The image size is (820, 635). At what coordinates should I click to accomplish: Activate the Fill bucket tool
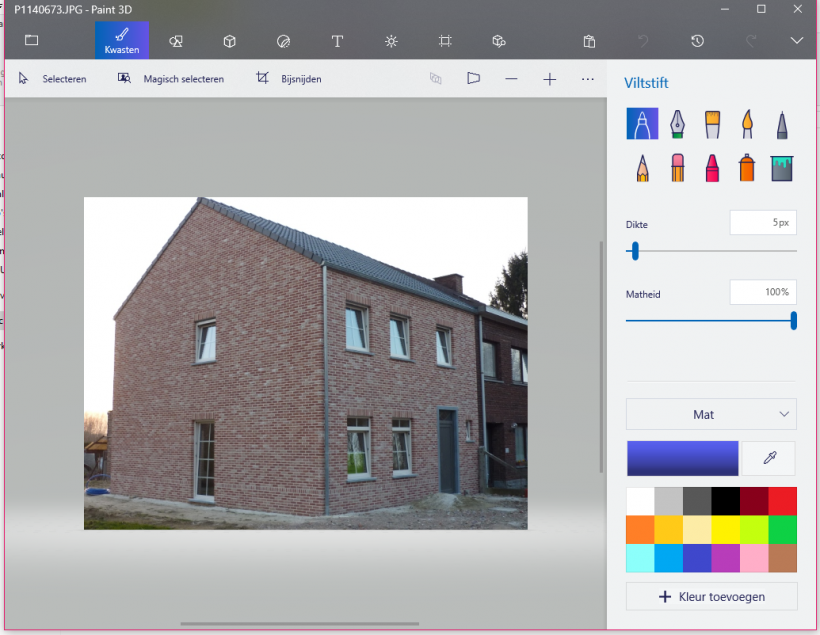tap(782, 167)
